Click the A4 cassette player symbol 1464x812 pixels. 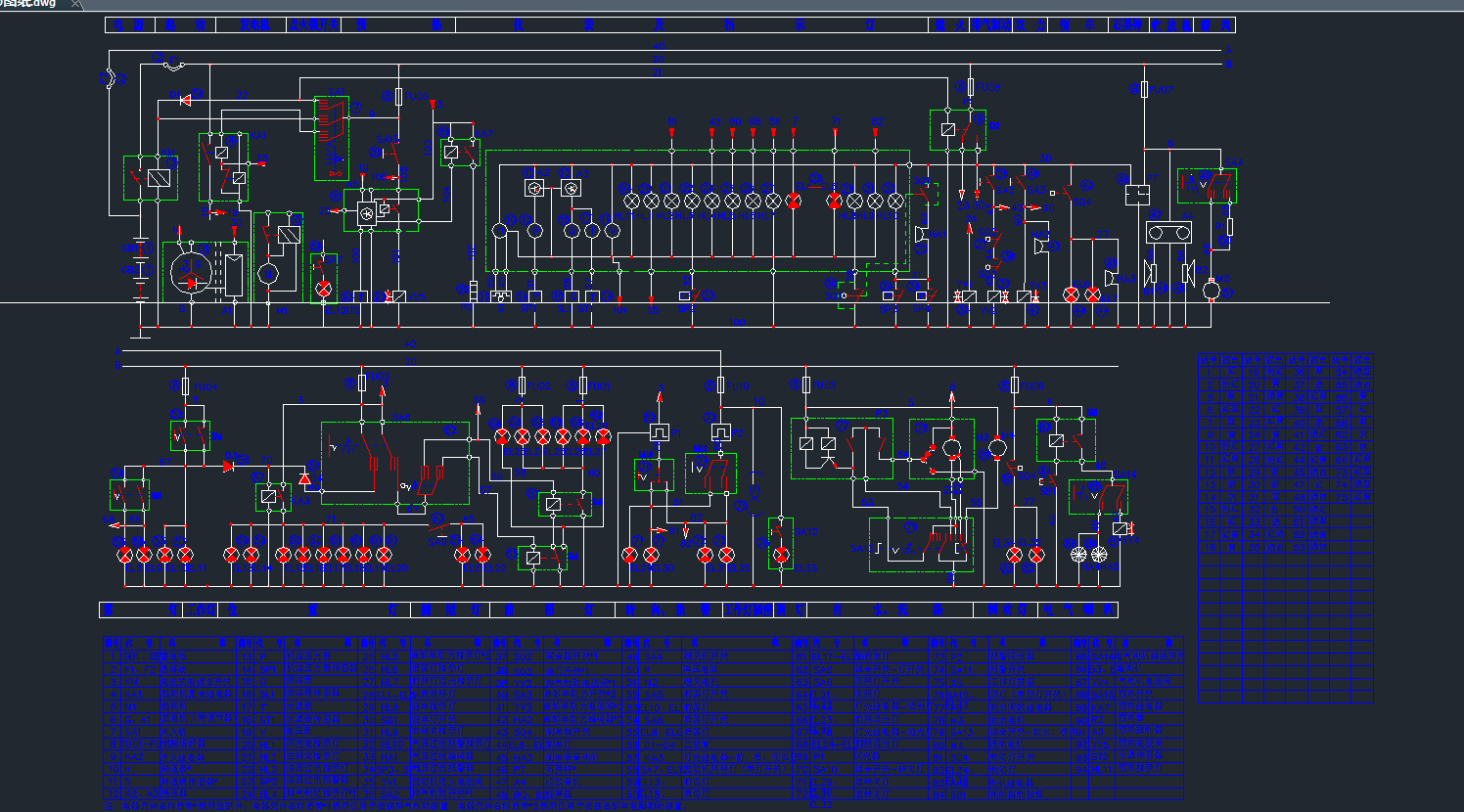(x=1168, y=233)
